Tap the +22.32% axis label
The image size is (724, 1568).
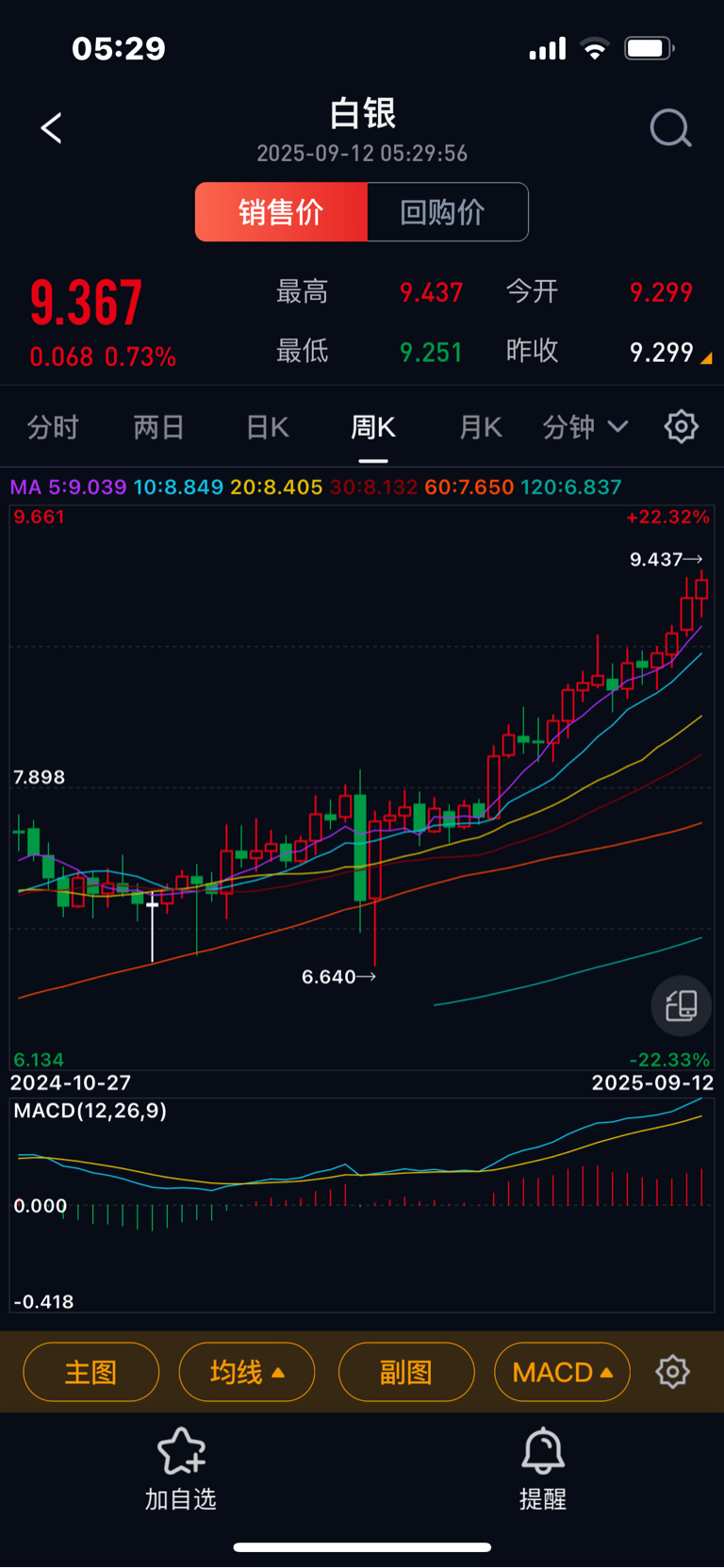pyautogui.click(x=667, y=517)
